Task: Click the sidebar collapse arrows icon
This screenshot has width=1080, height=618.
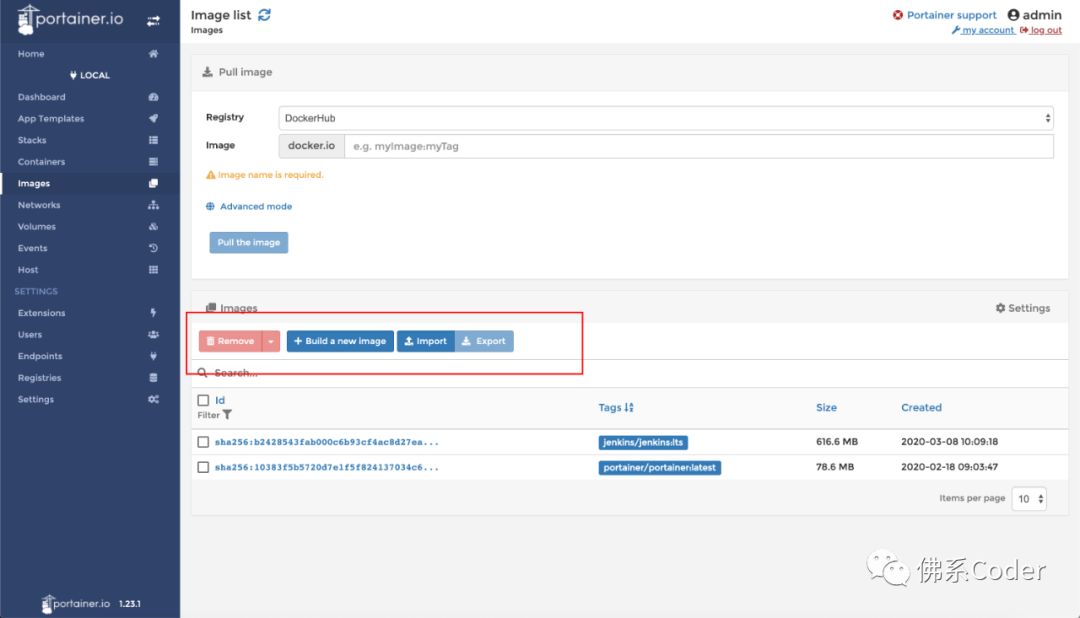Action: 153,21
